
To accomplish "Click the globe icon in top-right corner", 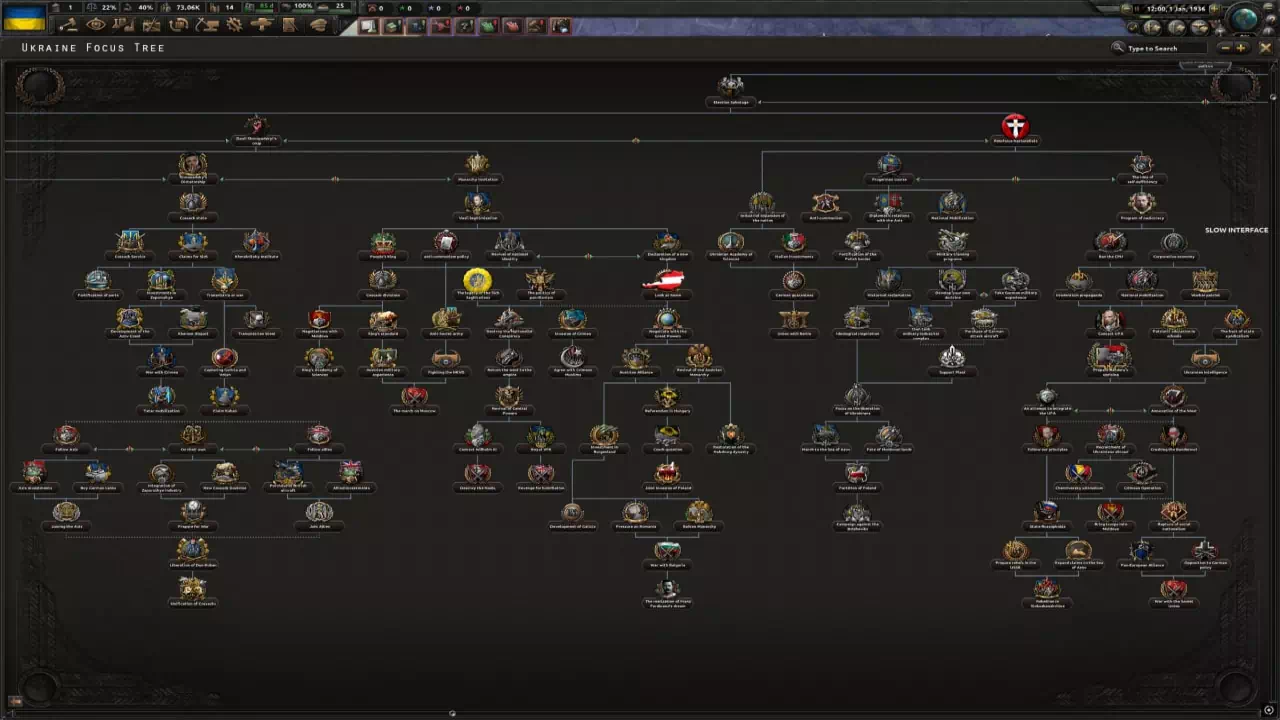I will point(1245,18).
